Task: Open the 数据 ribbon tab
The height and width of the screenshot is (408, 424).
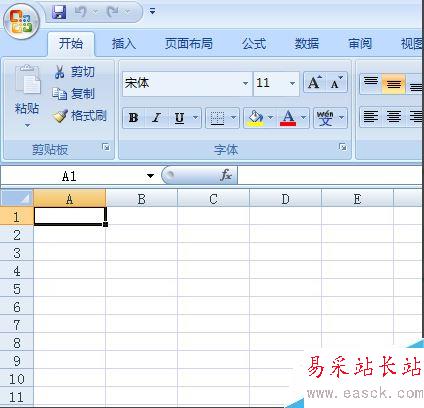Action: point(307,44)
